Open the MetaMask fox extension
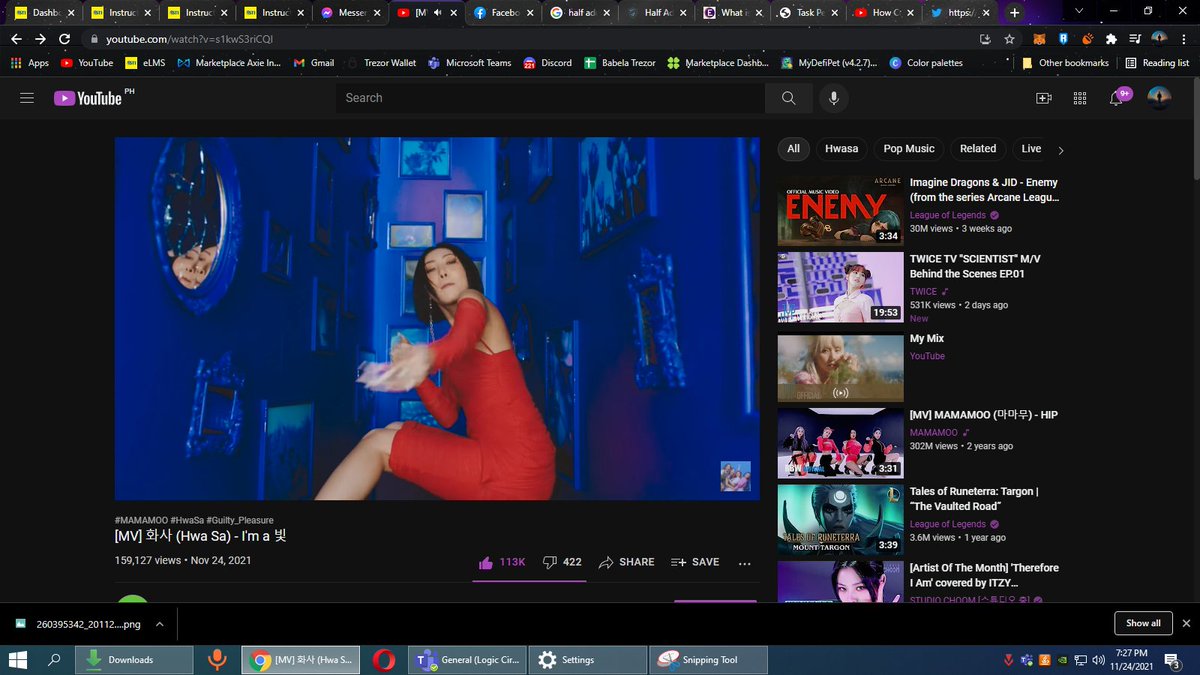This screenshot has height=675, width=1200. coord(1039,39)
